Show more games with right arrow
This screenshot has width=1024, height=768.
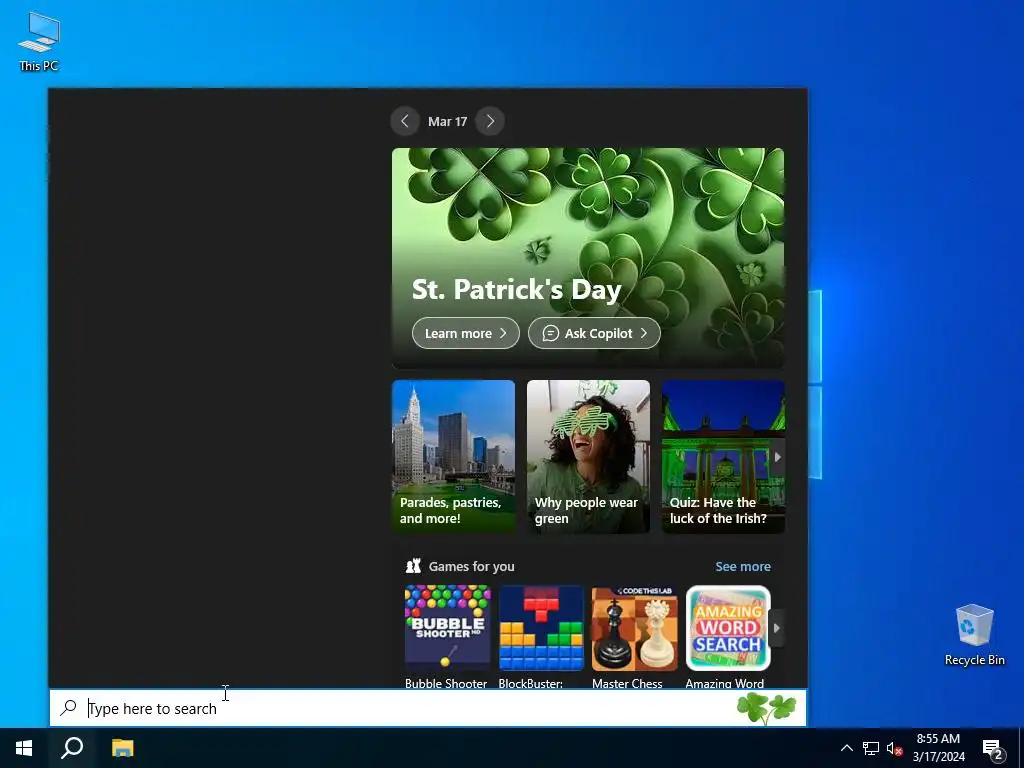pyautogui.click(x=776, y=628)
